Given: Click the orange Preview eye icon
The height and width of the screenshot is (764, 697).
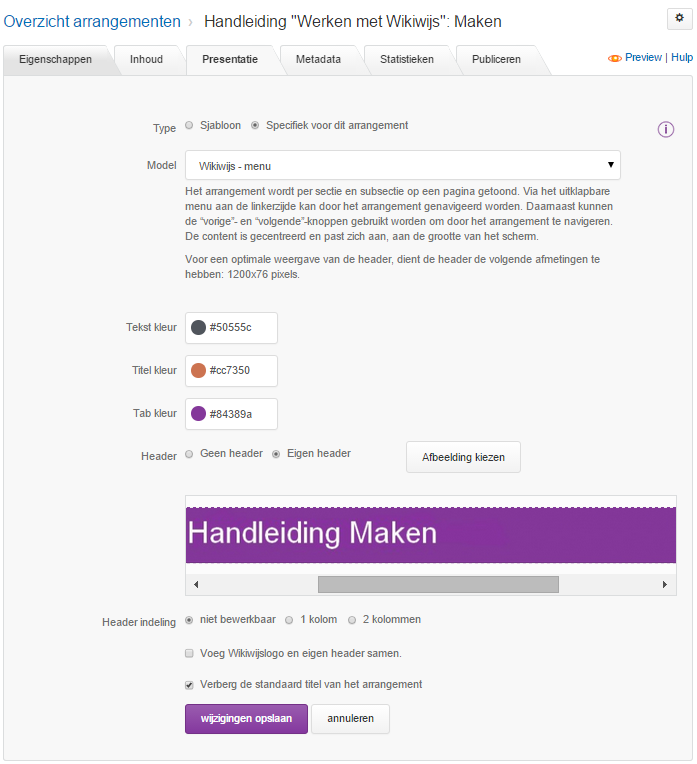Looking at the screenshot, I should point(615,59).
